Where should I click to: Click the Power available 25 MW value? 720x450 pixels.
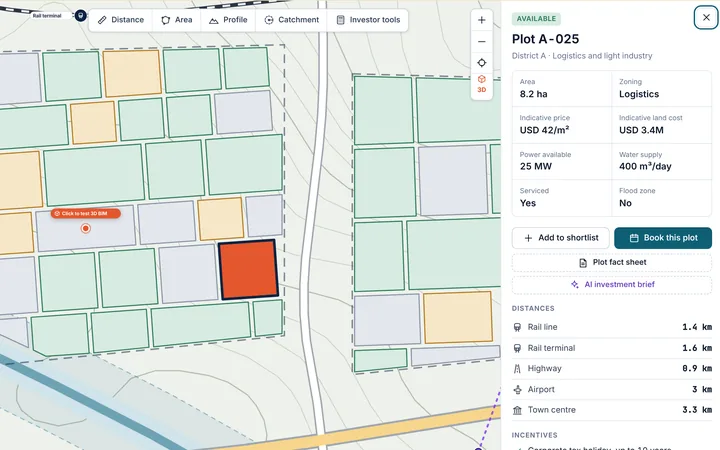(x=536, y=166)
